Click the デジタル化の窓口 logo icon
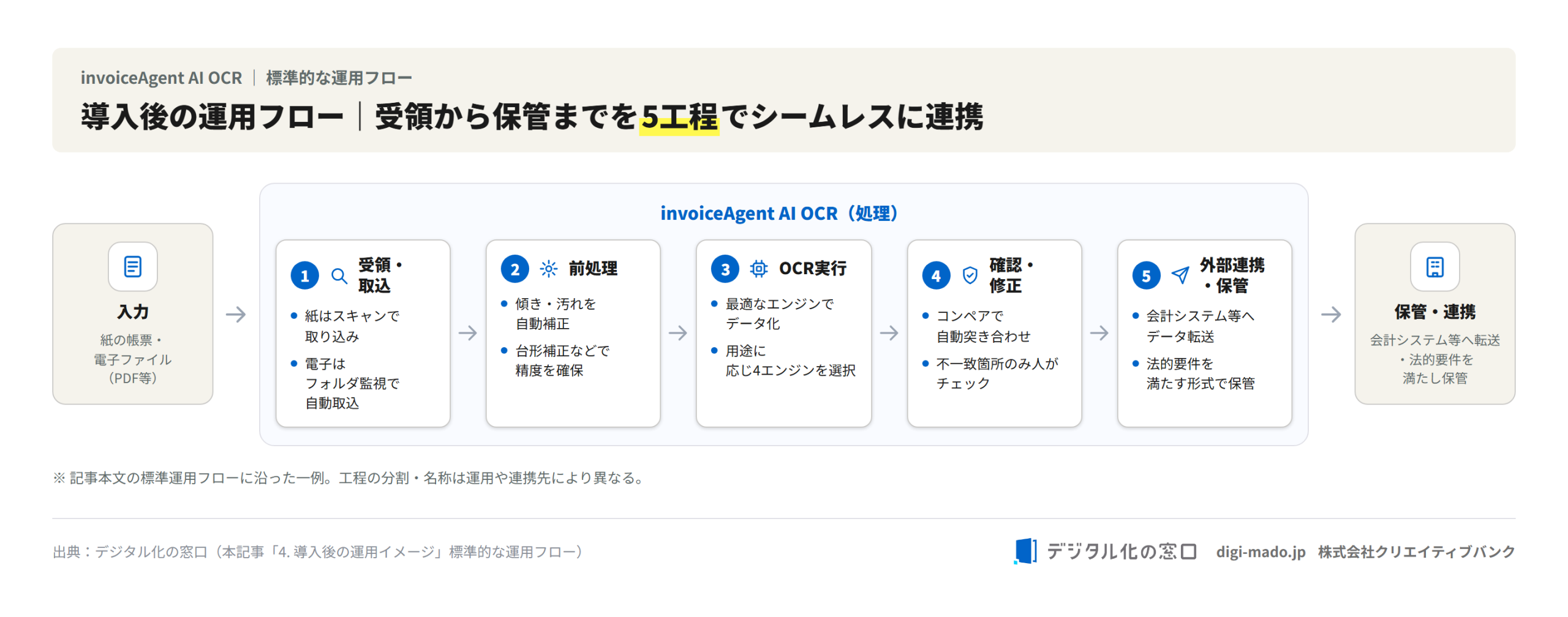The image size is (1568, 617). coord(1025,552)
